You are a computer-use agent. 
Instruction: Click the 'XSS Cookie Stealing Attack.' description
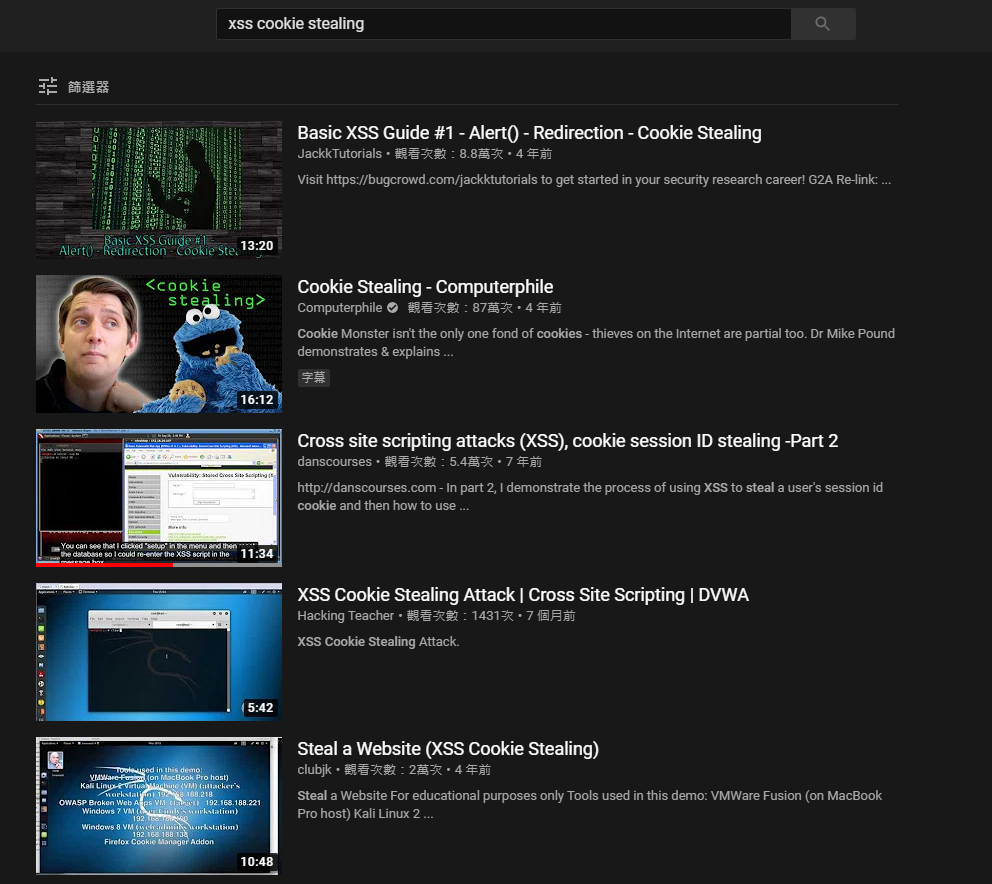378,642
